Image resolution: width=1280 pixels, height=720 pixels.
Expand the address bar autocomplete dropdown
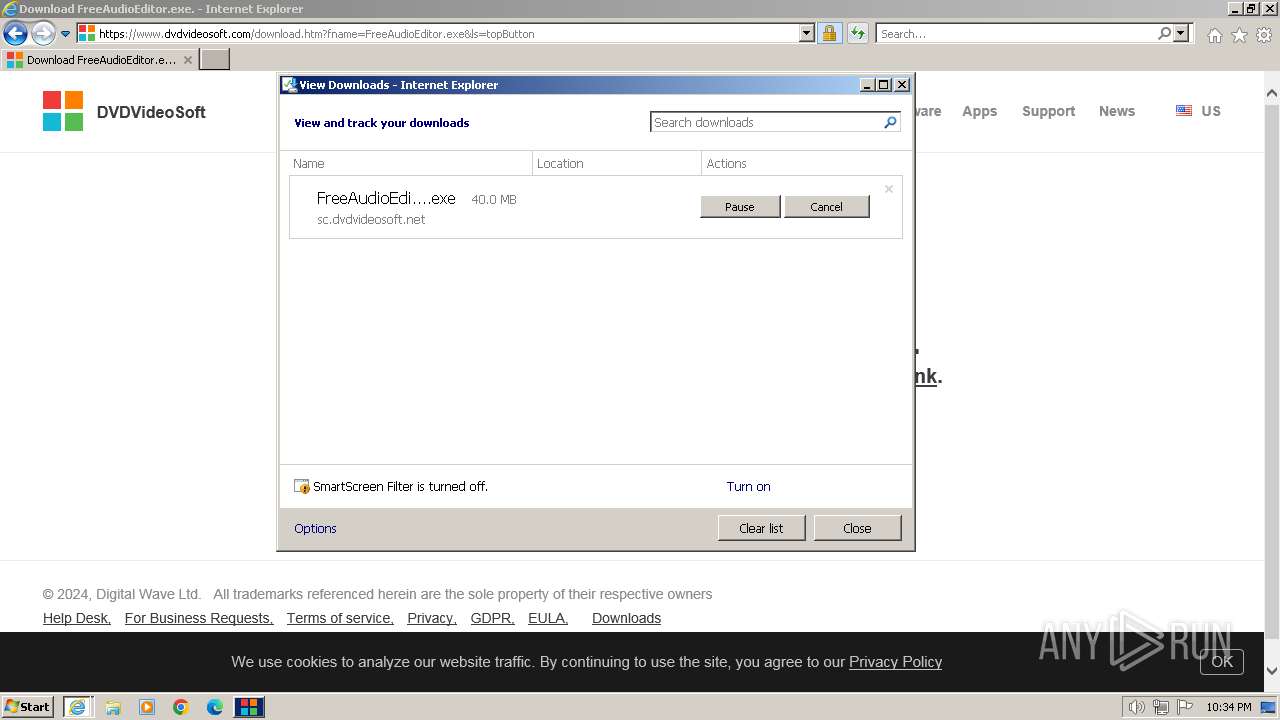[x=807, y=33]
